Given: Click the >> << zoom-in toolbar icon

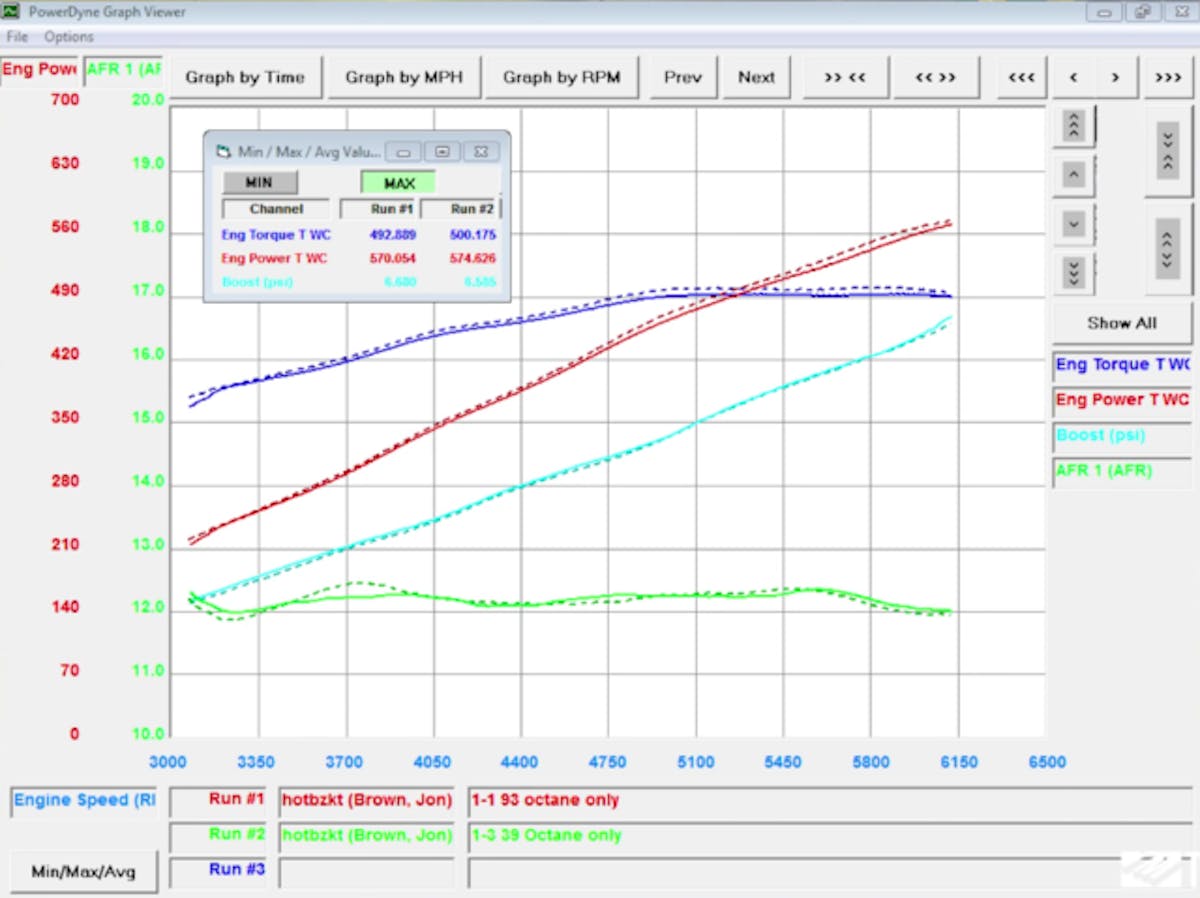Looking at the screenshot, I should click(845, 77).
